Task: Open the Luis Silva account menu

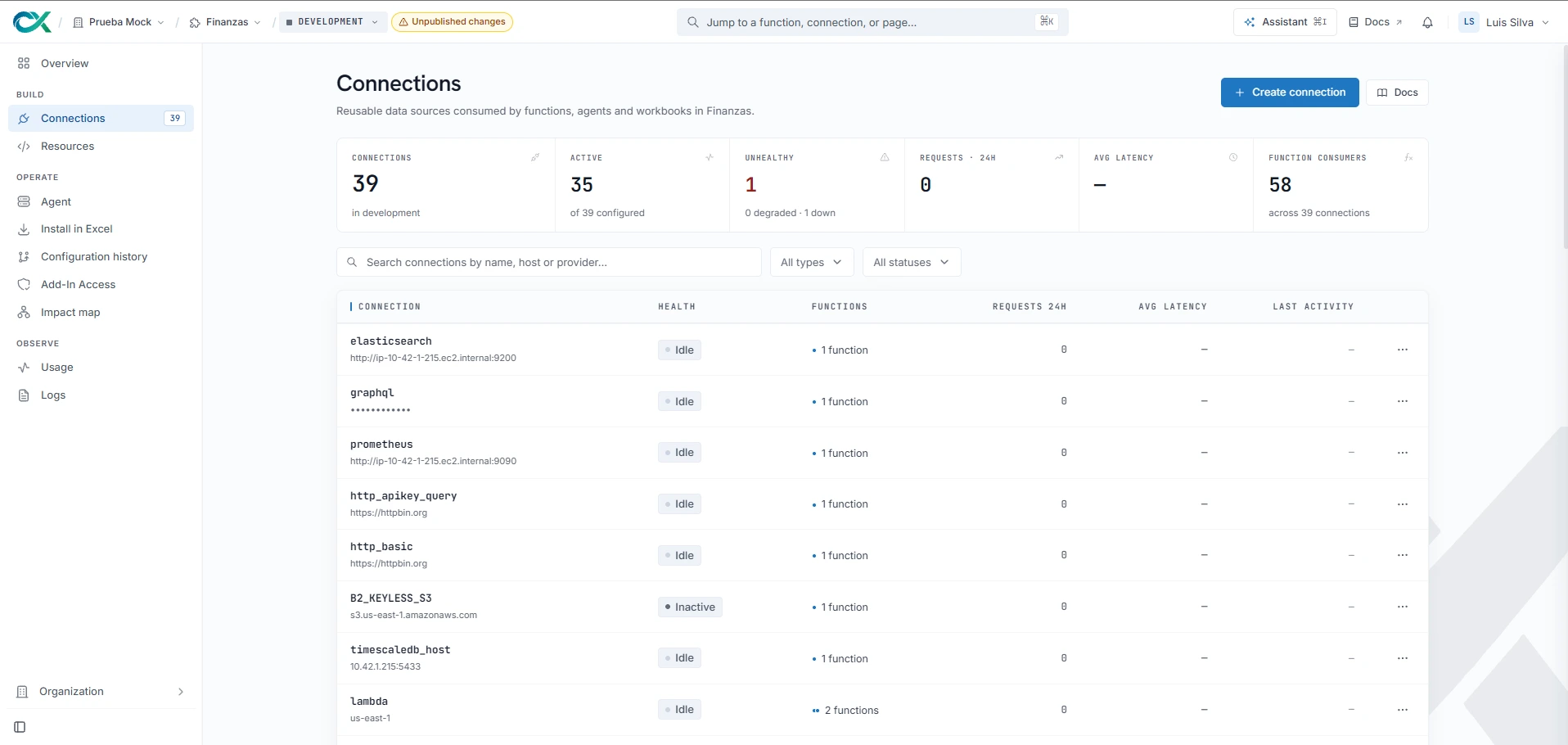Action: (x=1504, y=22)
